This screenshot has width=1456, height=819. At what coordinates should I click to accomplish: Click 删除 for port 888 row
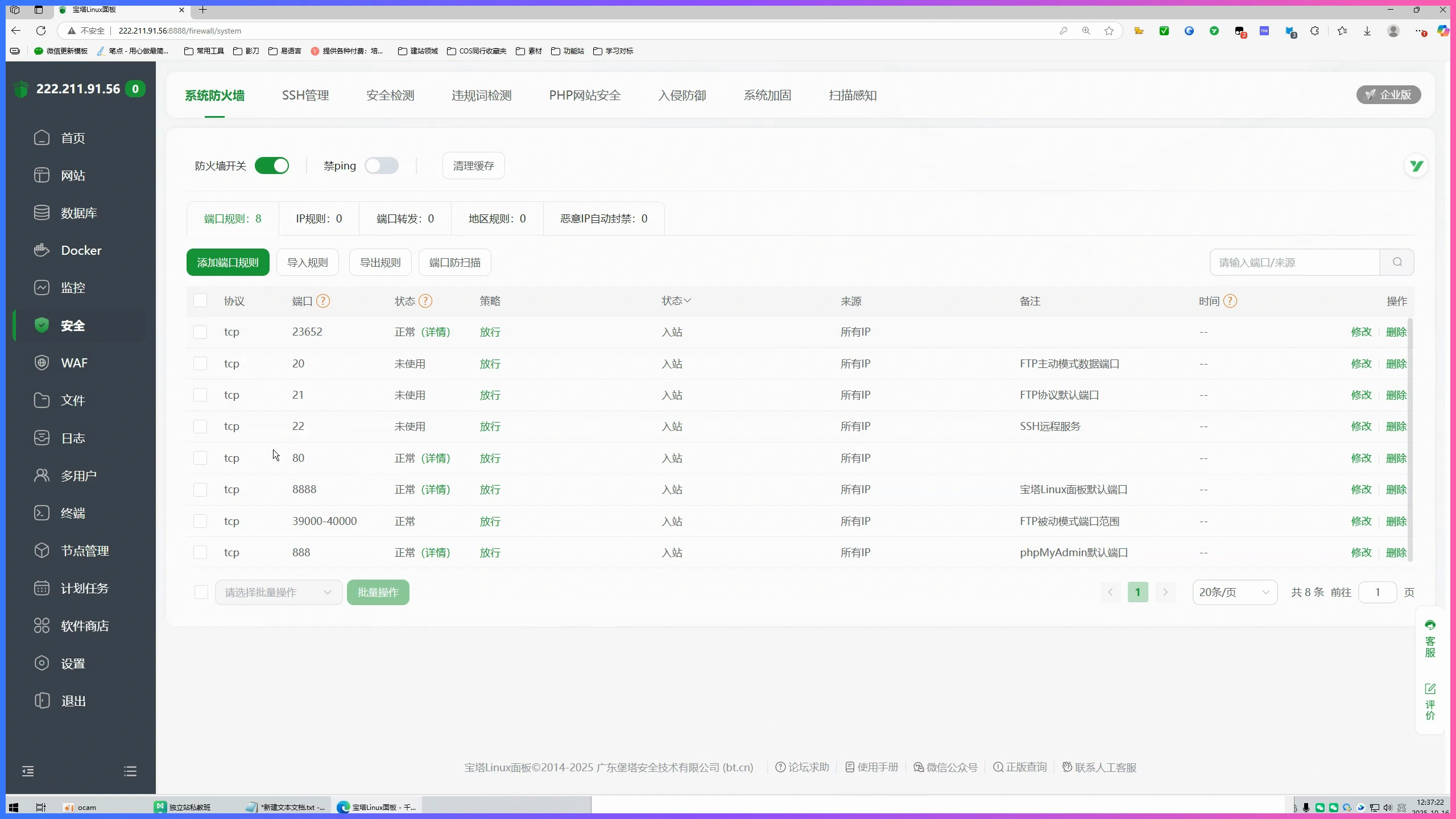[x=1396, y=552]
